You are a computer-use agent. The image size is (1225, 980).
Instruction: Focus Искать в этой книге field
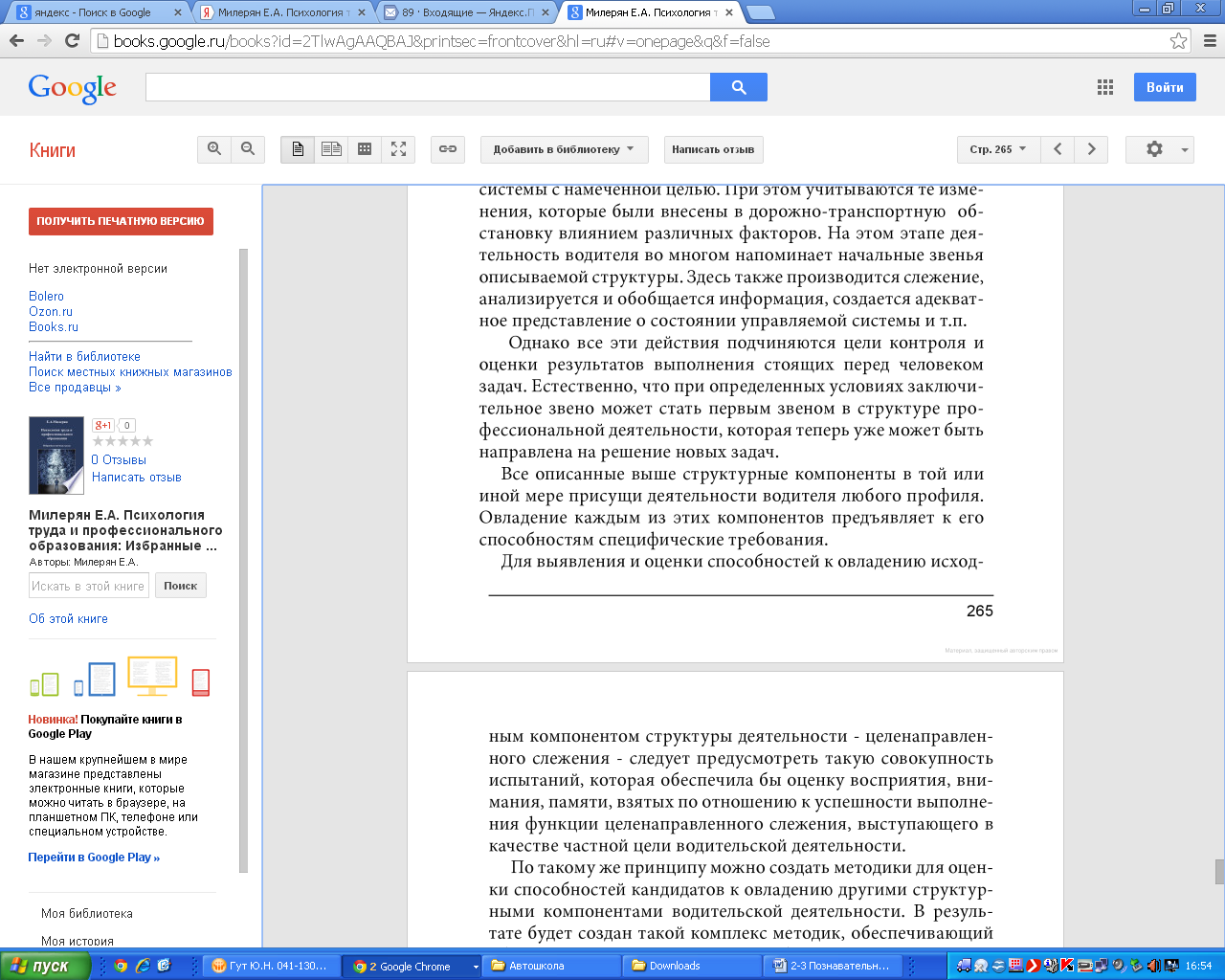[89, 586]
